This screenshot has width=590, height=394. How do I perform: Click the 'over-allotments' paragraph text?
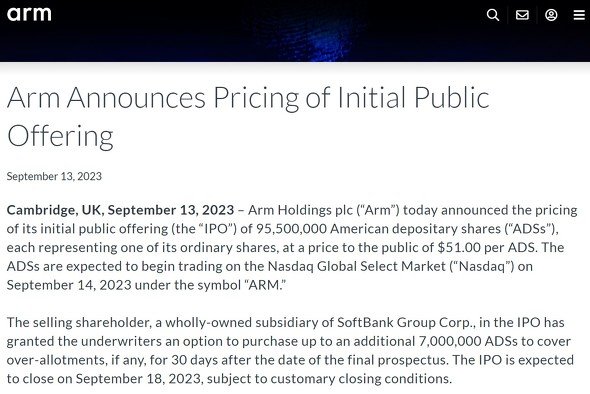pos(56,360)
